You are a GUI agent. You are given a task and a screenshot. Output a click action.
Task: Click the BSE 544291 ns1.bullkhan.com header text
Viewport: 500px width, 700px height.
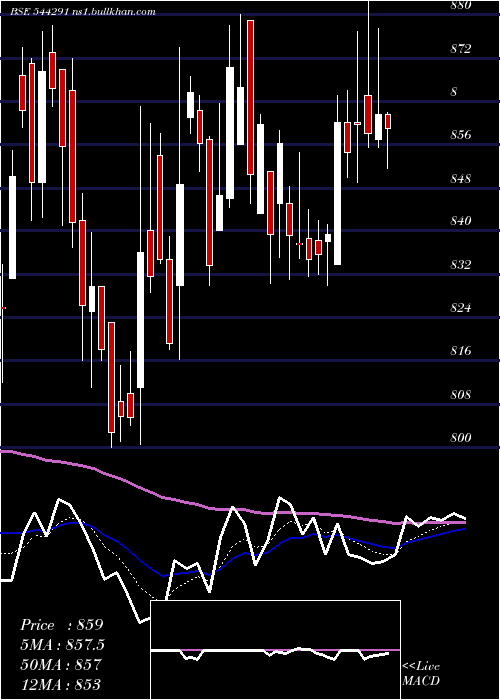[83, 12]
